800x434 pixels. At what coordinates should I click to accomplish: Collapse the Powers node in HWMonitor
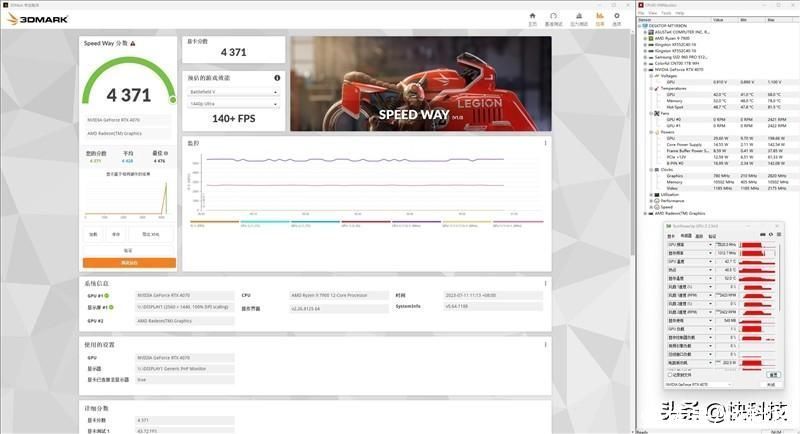click(651, 132)
